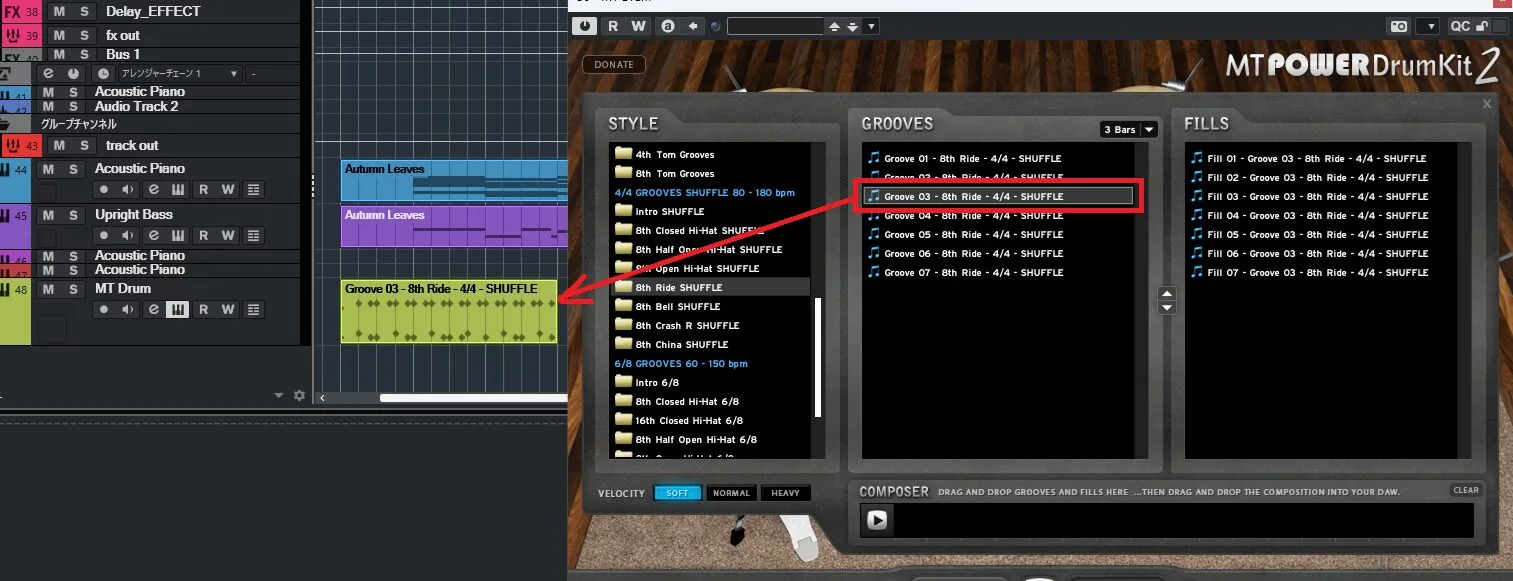Viewport: 1513px width, 581px height.
Task: Mute the Upright Bass track
Action: click(49, 215)
